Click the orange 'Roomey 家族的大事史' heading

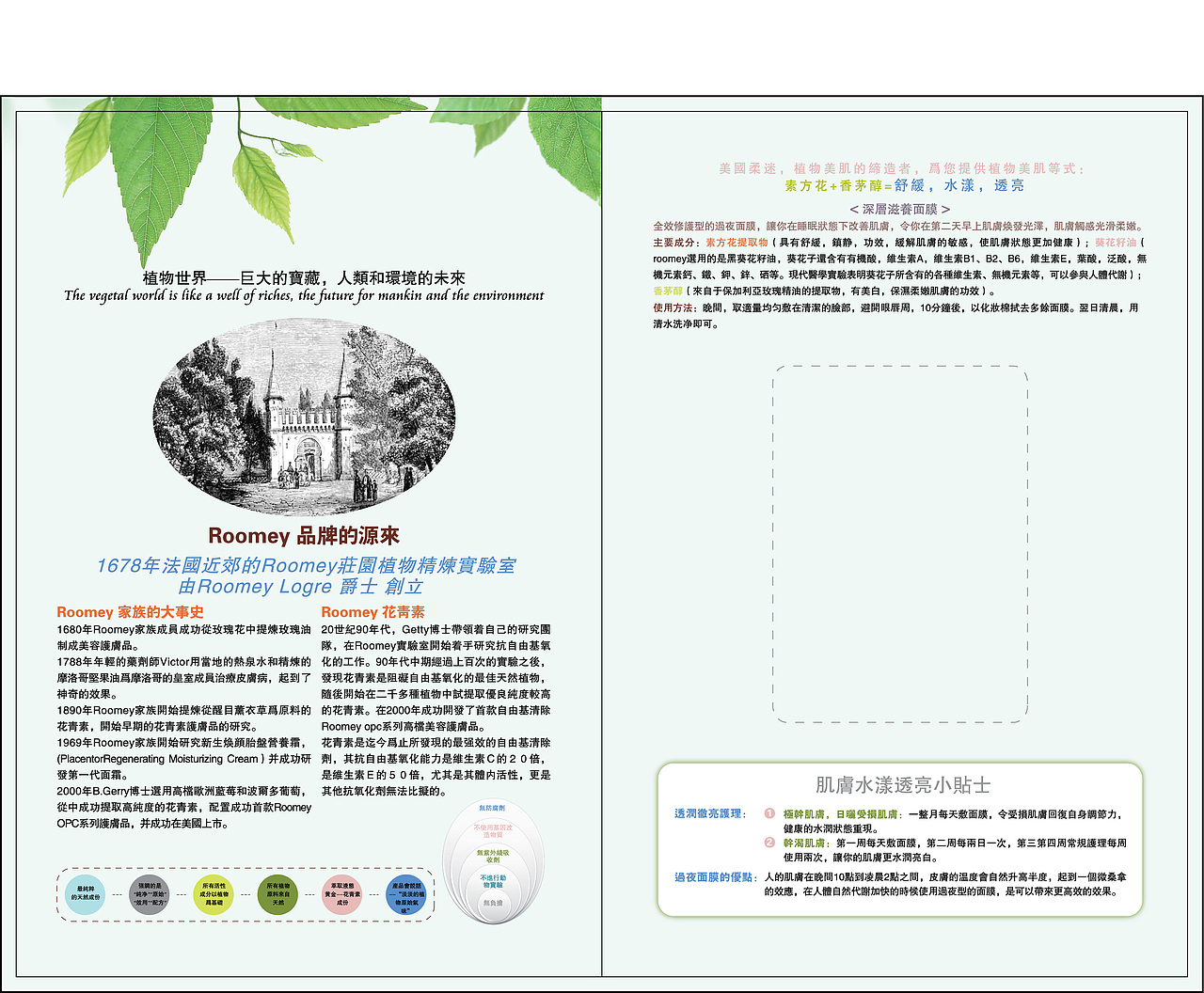(x=130, y=612)
